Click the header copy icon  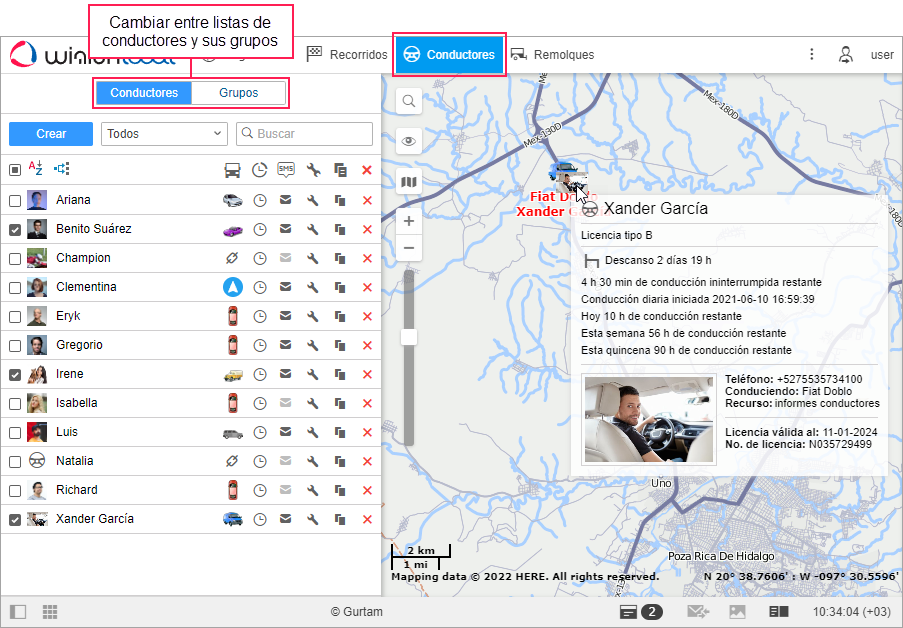[x=340, y=170]
